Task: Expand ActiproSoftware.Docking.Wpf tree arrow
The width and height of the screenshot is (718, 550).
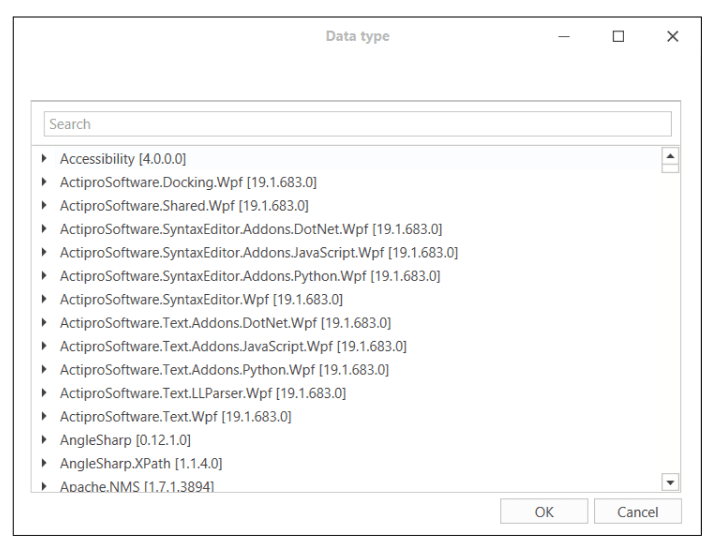Action: [x=44, y=182]
